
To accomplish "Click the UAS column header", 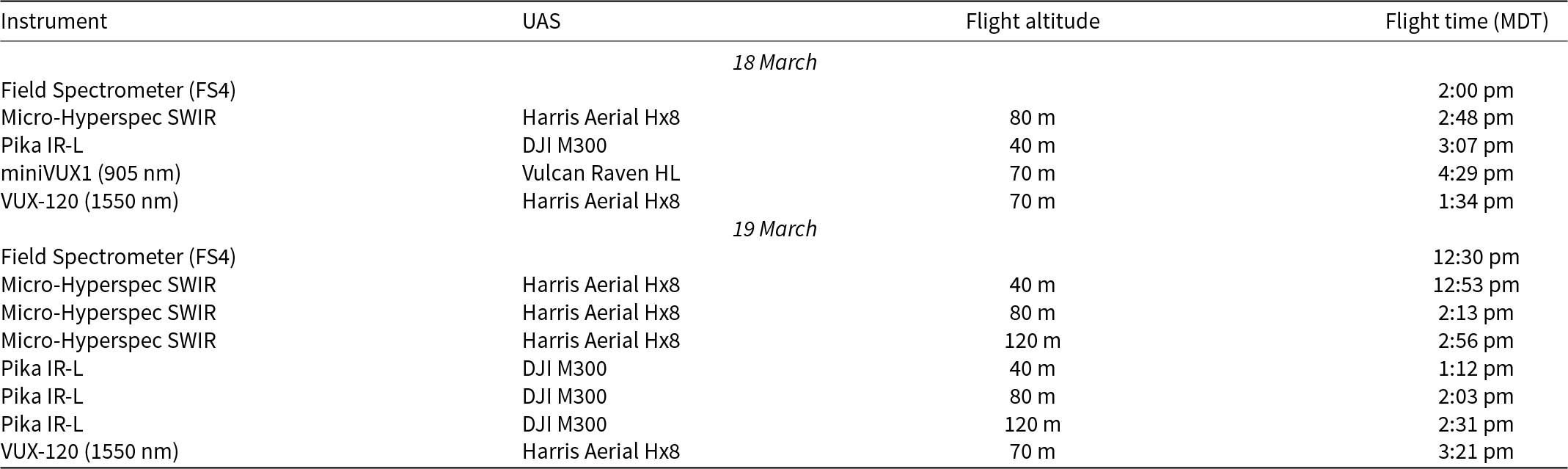I will 541,21.
